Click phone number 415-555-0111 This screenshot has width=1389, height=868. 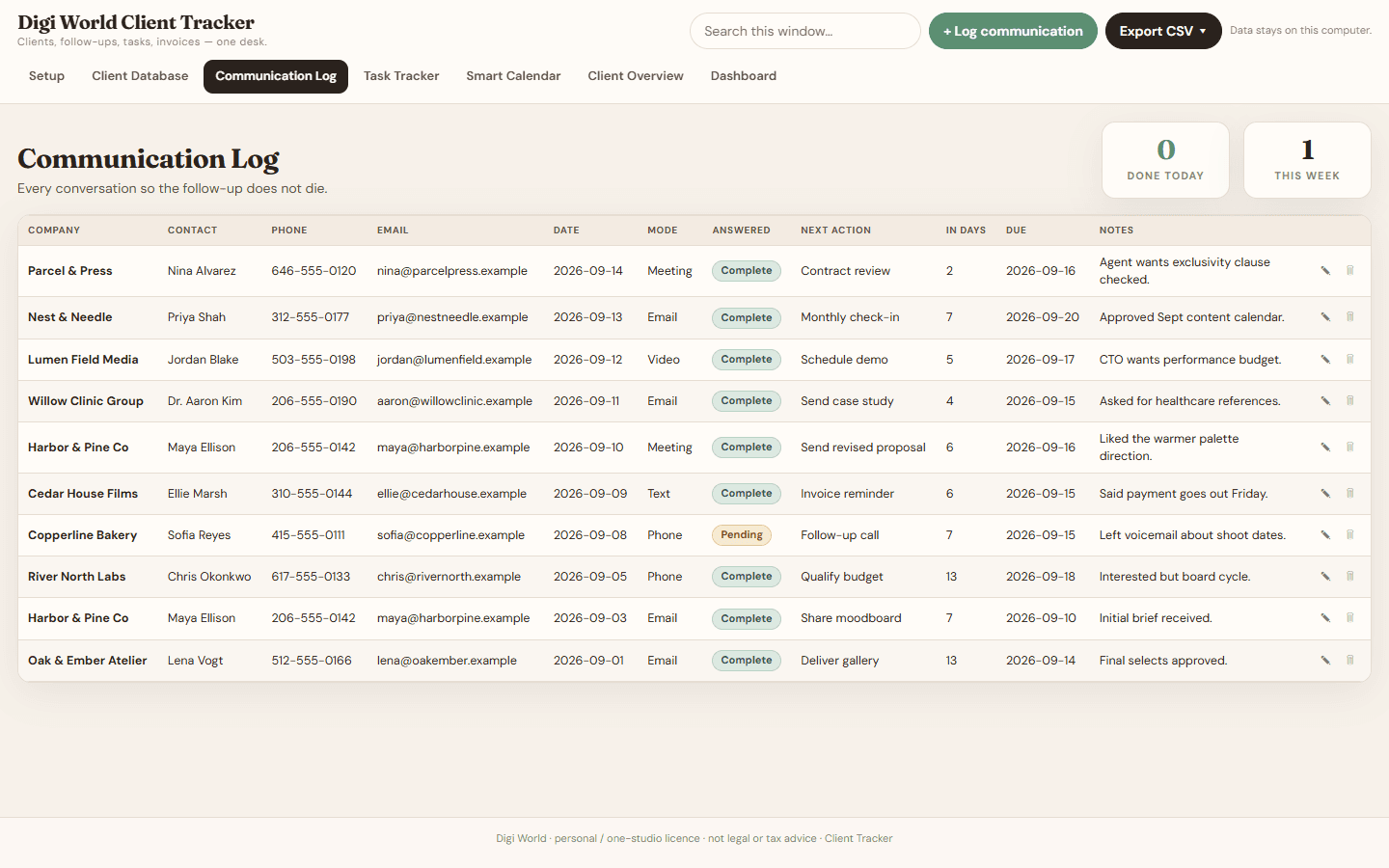pos(309,535)
